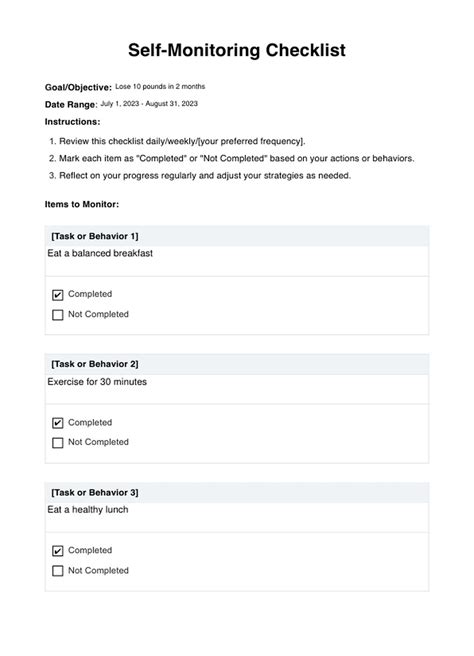The image size is (474, 656).
Task: Check Not Completed under Task or Behavior 1
Action: click(x=57, y=315)
